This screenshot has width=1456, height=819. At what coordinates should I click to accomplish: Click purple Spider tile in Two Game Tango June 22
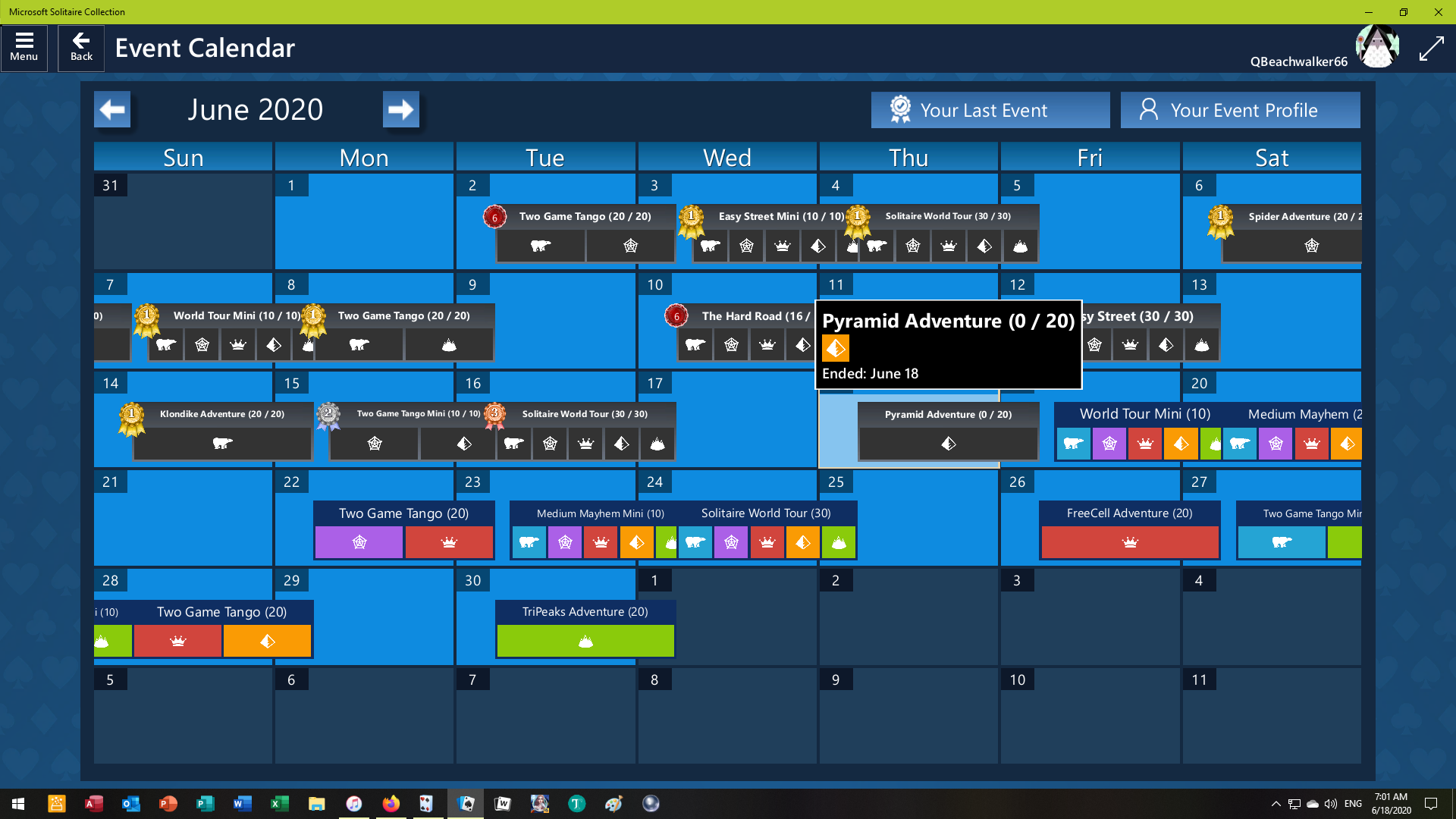click(x=359, y=542)
